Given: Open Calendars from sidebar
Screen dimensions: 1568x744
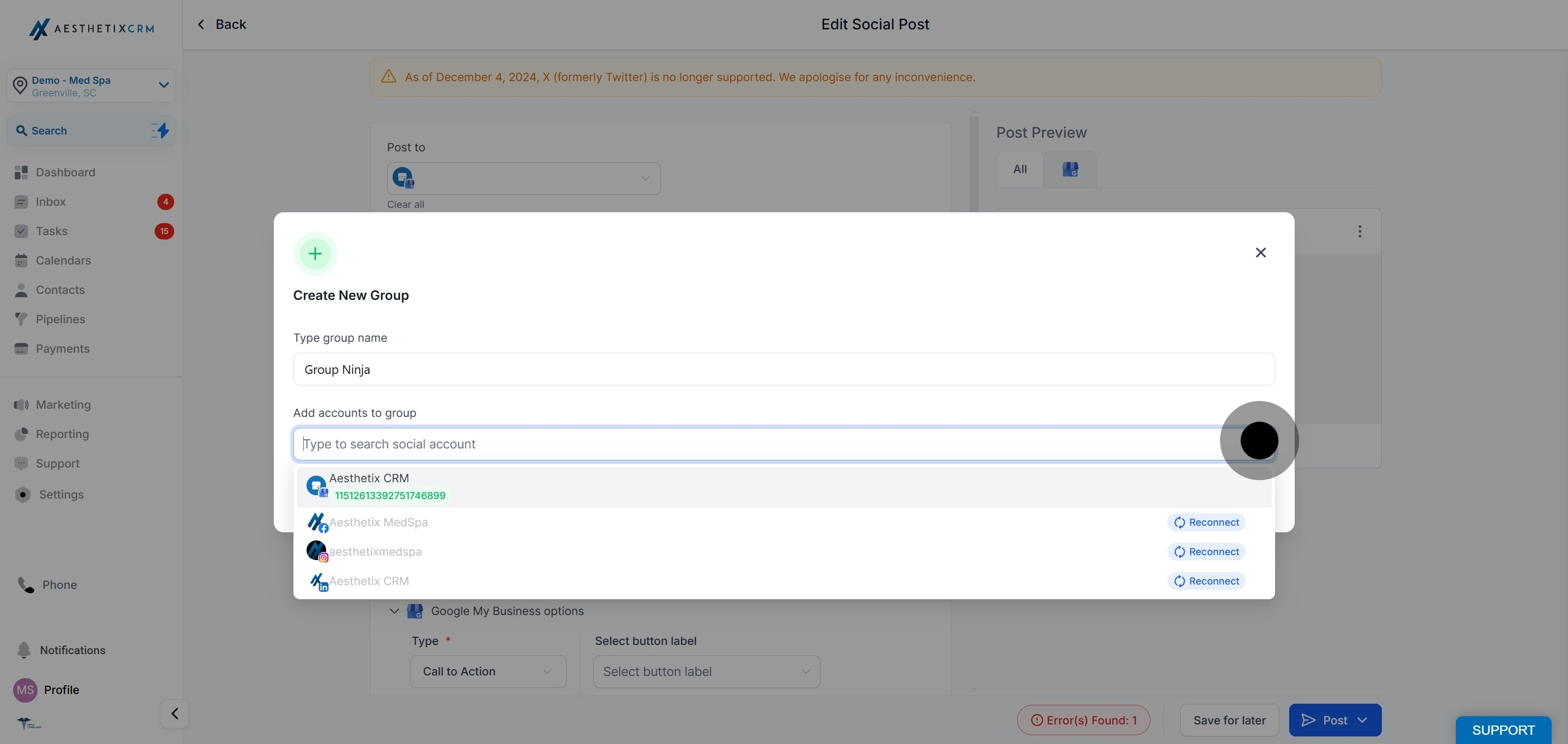Looking at the screenshot, I should tap(63, 260).
